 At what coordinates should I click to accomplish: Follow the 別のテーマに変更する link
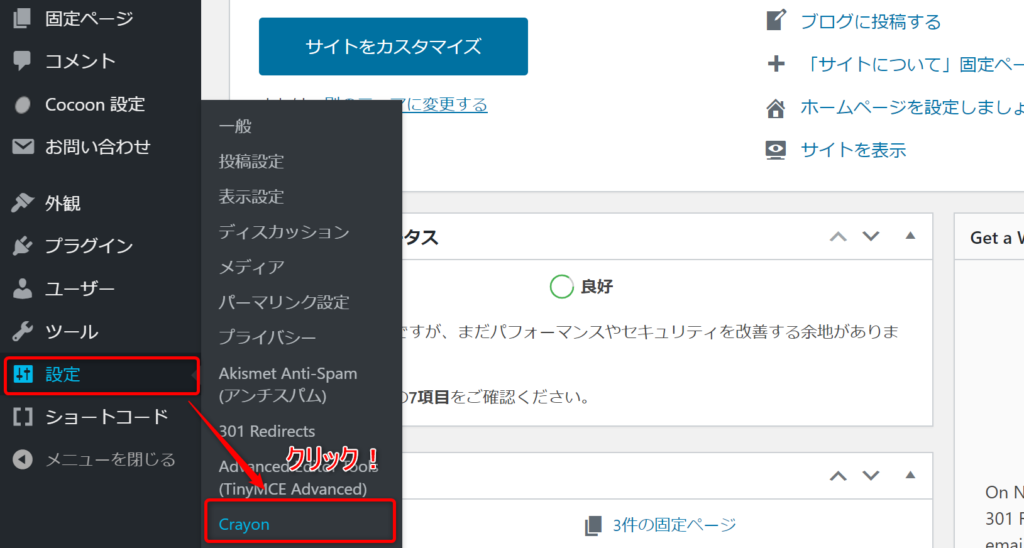[x=406, y=105]
